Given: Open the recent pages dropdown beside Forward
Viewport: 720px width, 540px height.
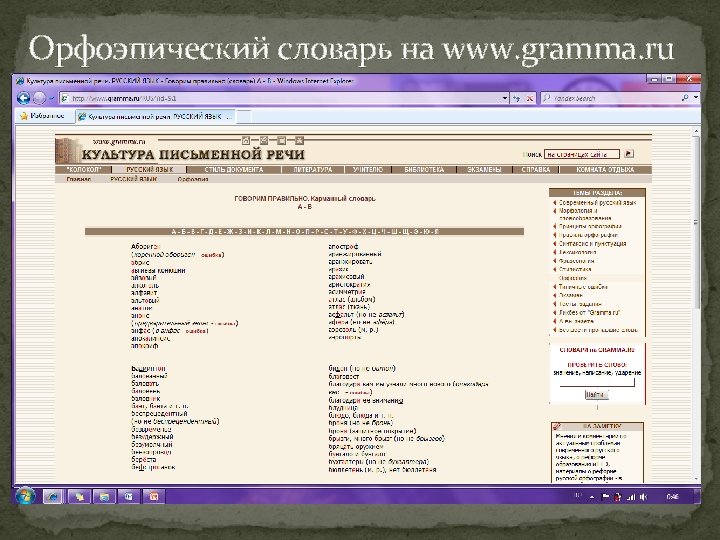Looking at the screenshot, I should point(52,98).
